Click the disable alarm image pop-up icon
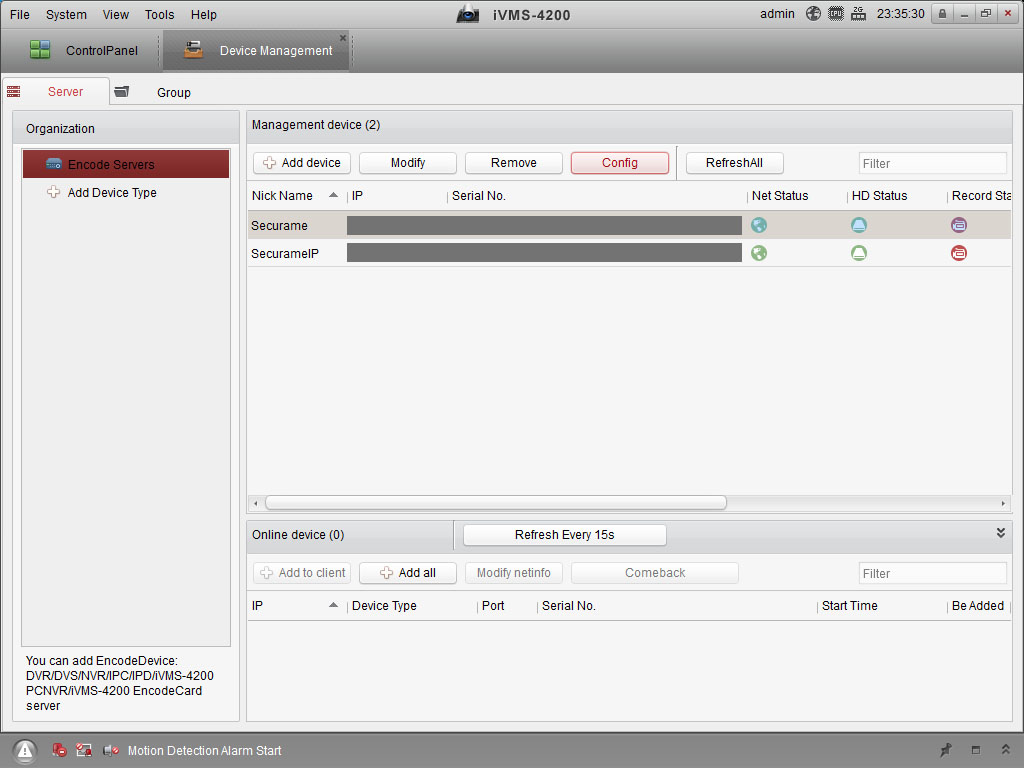The width and height of the screenshot is (1024, 768). pyautogui.click(x=84, y=750)
